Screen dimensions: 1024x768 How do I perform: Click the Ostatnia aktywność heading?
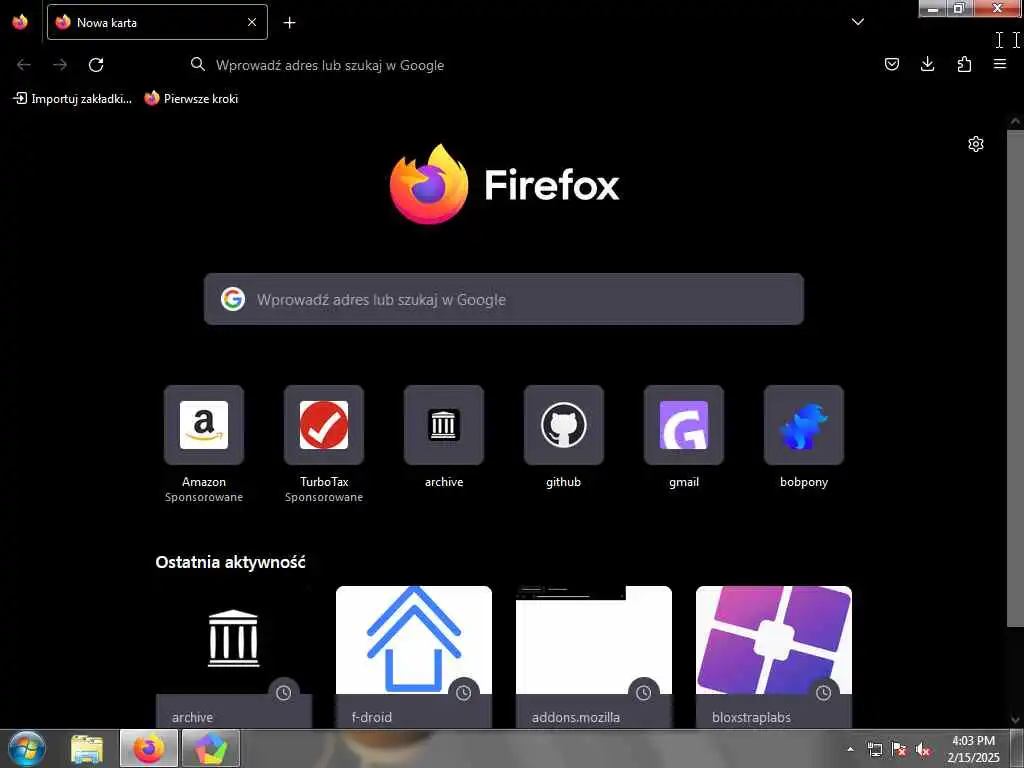(x=230, y=562)
